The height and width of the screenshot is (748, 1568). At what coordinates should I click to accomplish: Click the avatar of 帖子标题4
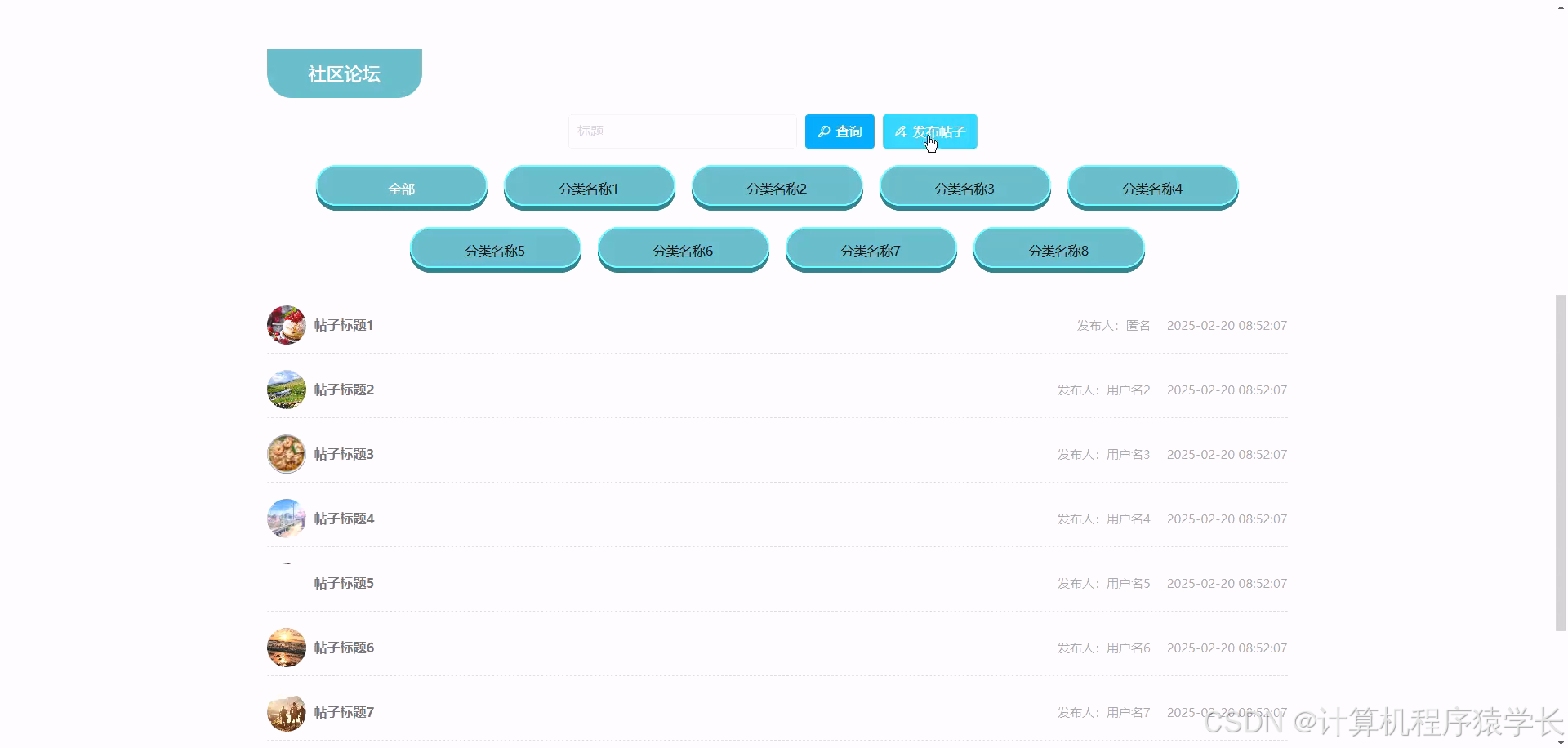point(287,519)
